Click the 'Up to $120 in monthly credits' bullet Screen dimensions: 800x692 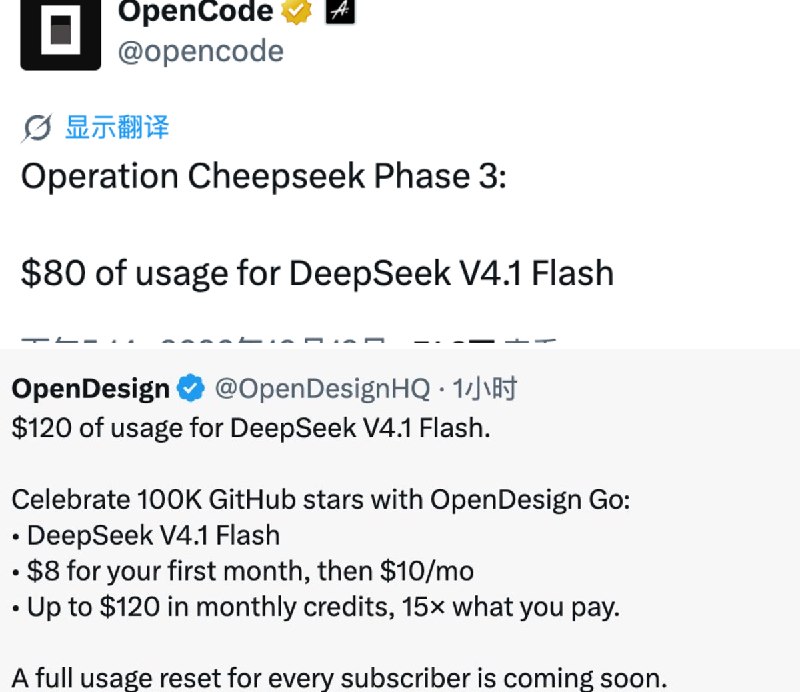point(316,607)
